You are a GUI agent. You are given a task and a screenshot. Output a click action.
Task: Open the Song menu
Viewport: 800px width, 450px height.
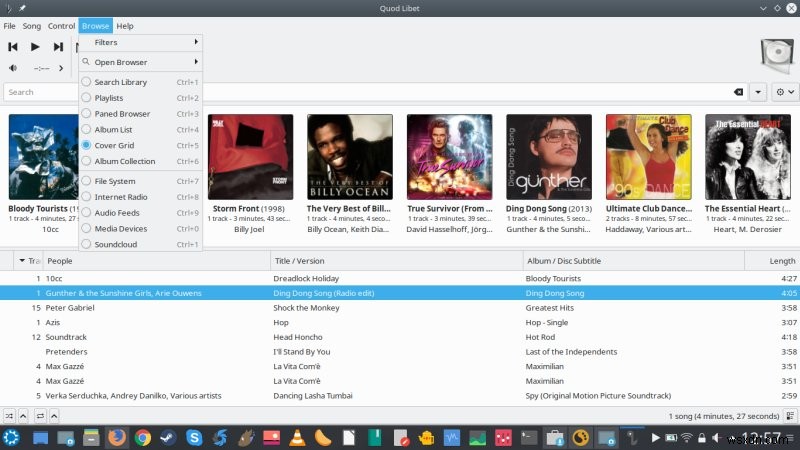point(32,26)
